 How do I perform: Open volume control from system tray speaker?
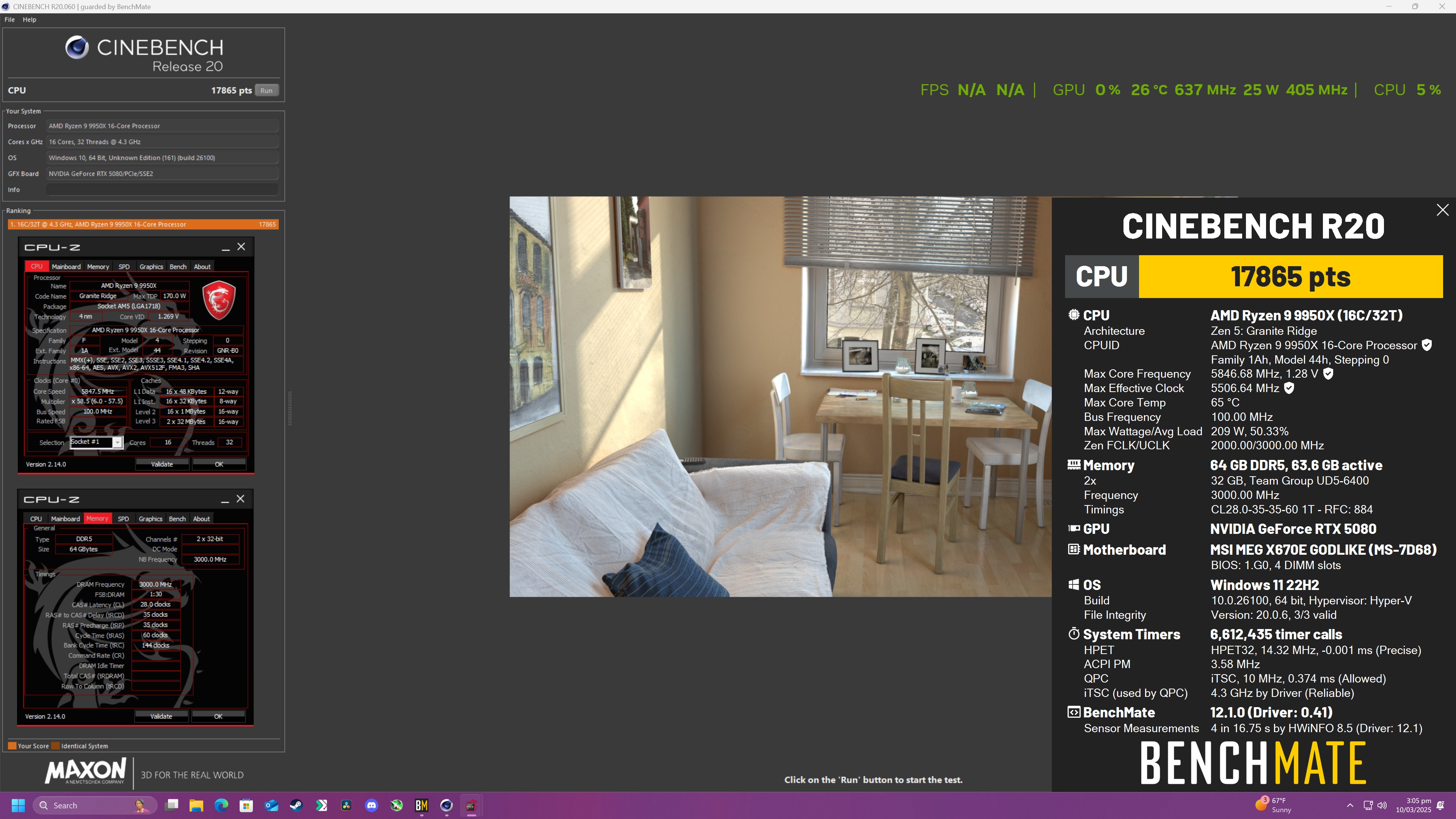point(1382,805)
